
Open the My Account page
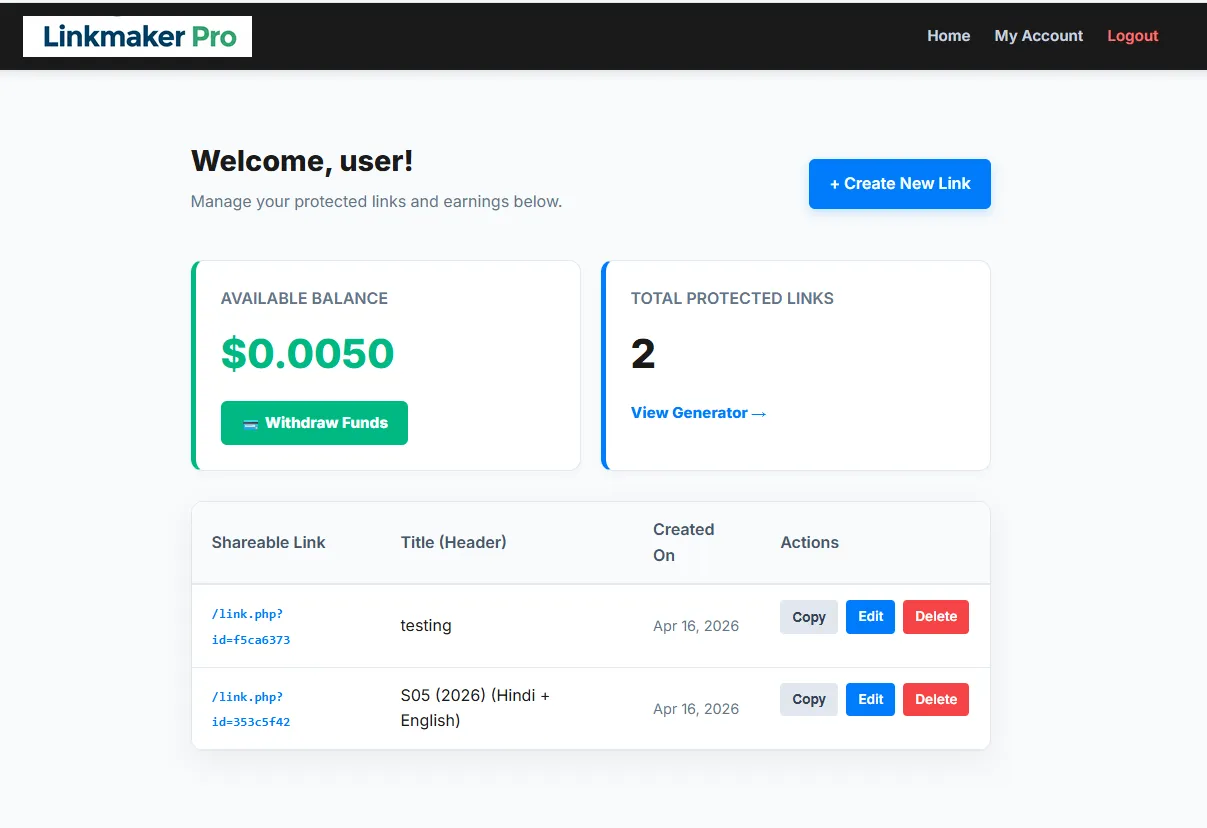(1038, 36)
